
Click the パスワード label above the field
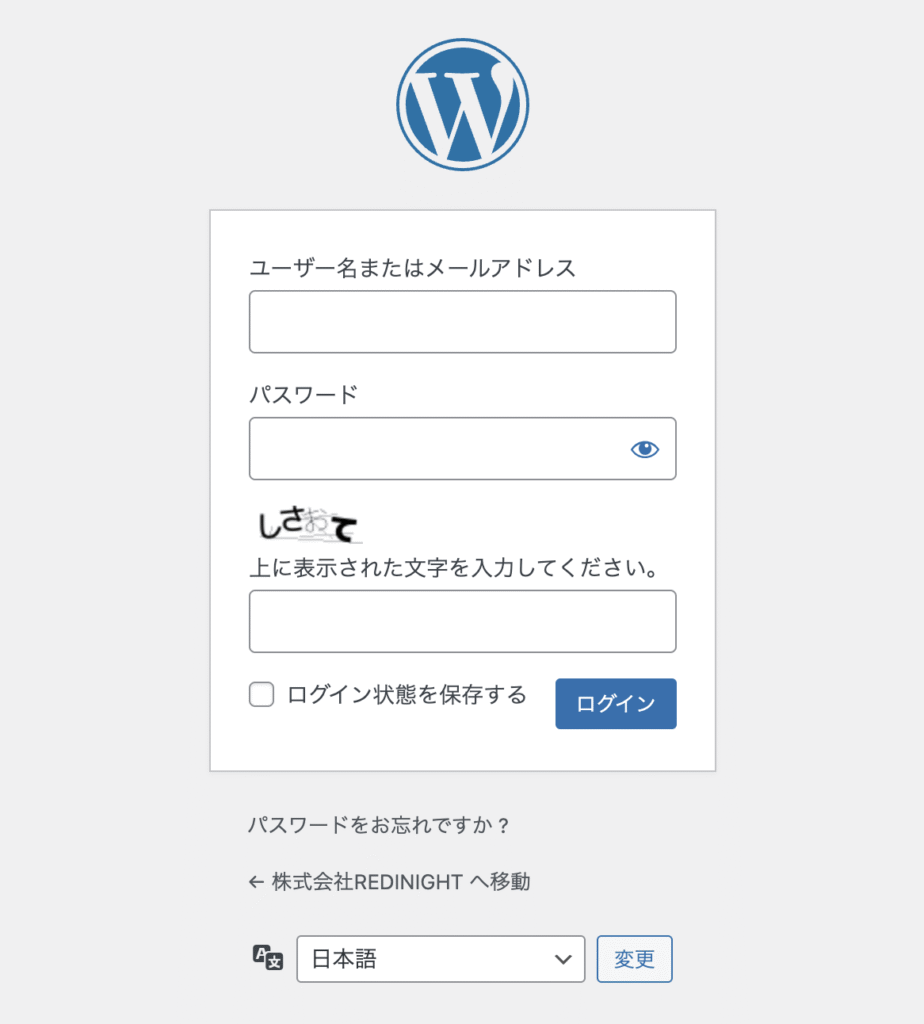303,394
